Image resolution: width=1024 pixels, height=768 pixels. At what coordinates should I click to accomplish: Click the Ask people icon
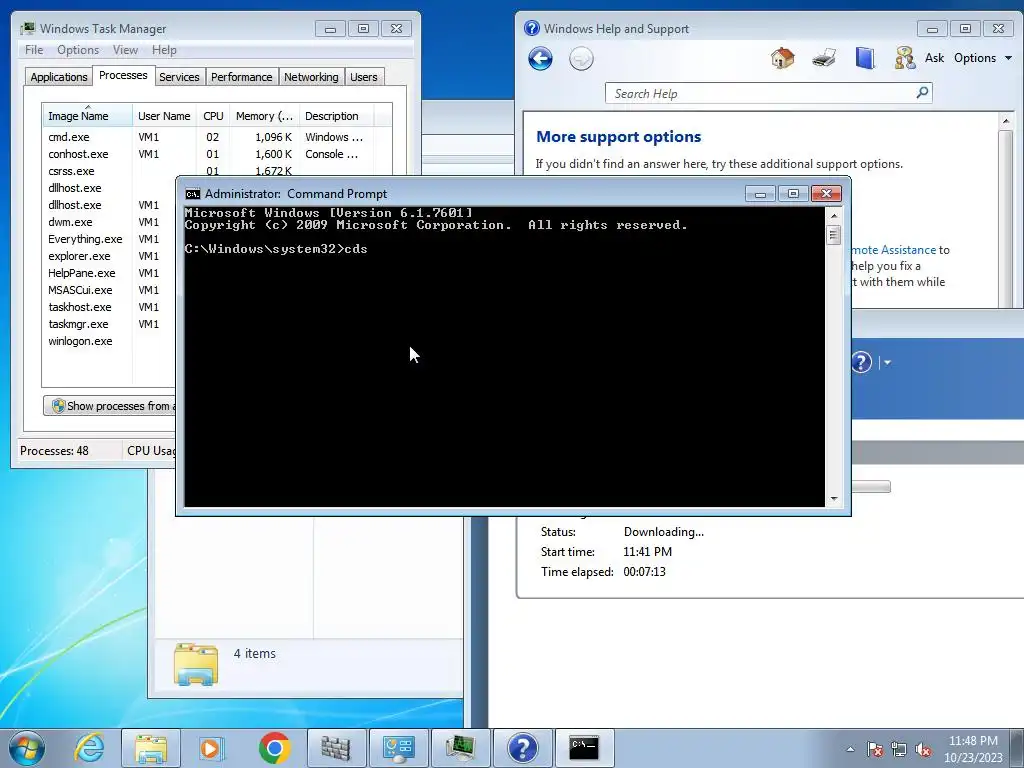[905, 58]
